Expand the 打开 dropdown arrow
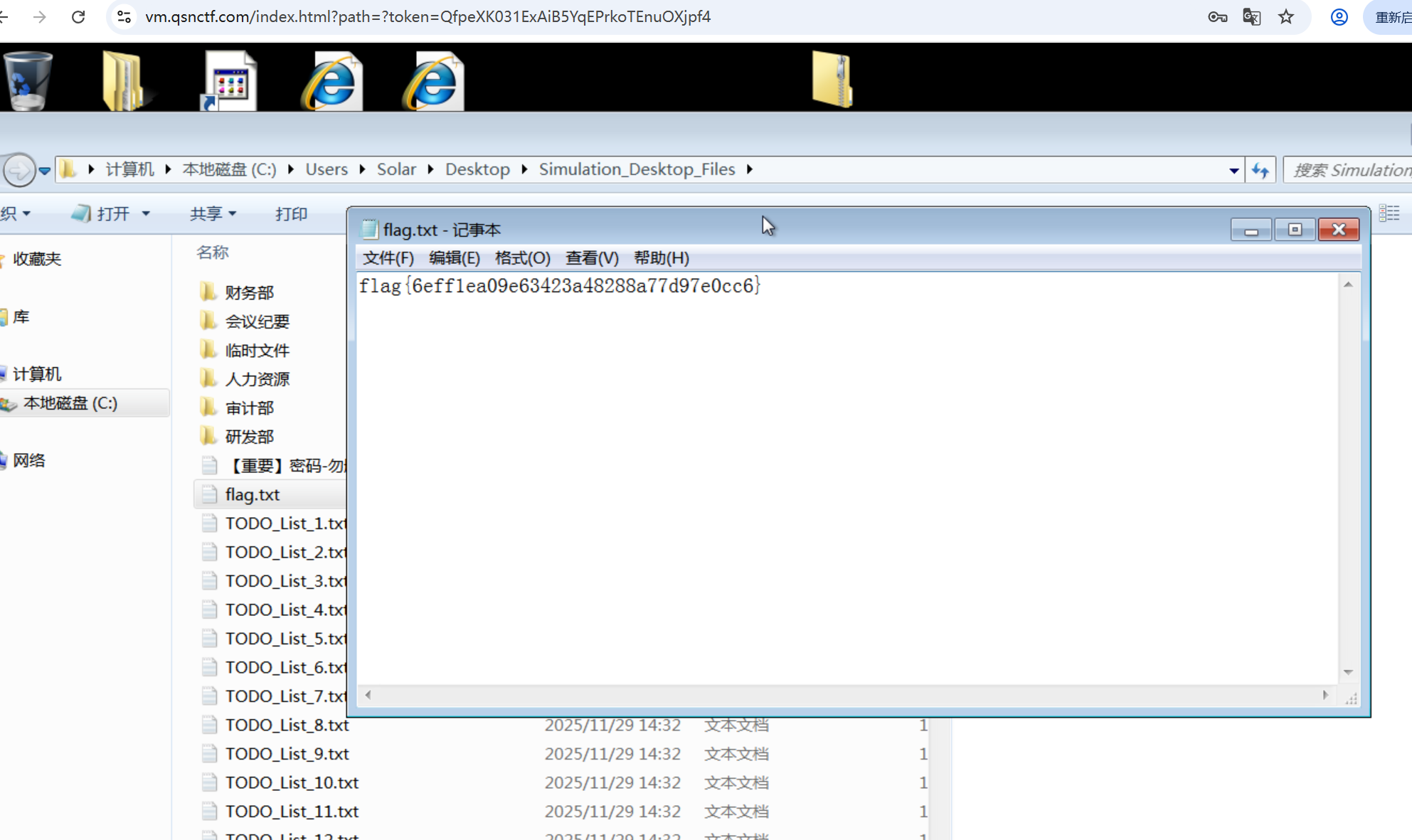The width and height of the screenshot is (1412, 840). 146,213
